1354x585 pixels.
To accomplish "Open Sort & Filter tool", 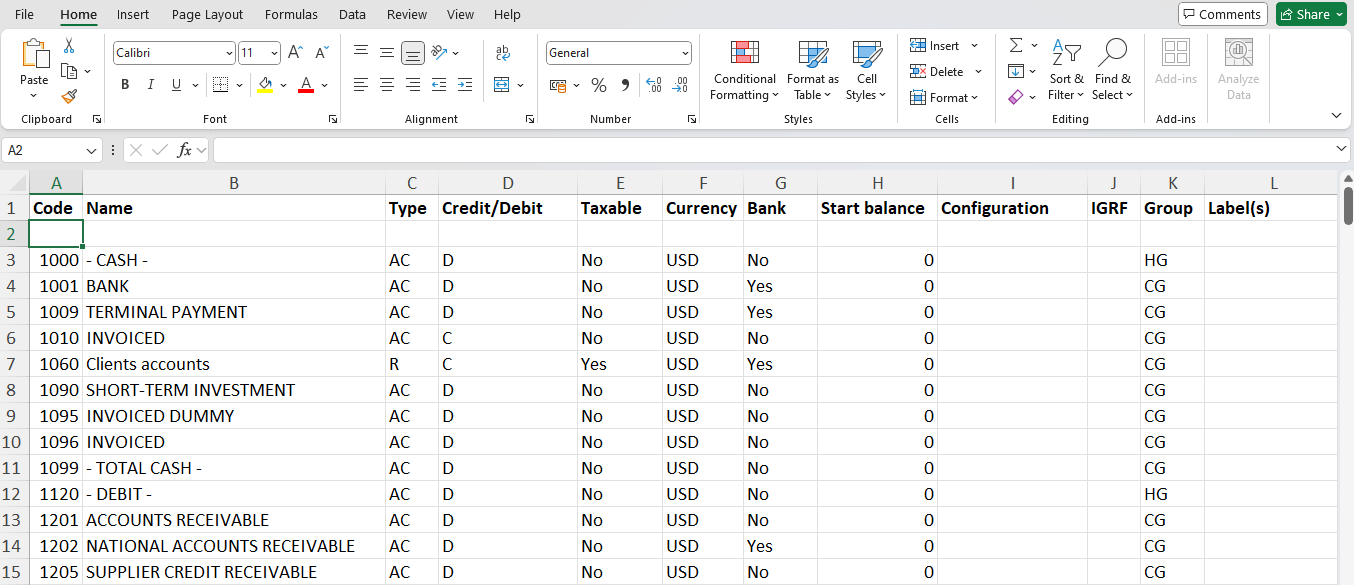I will point(1066,70).
